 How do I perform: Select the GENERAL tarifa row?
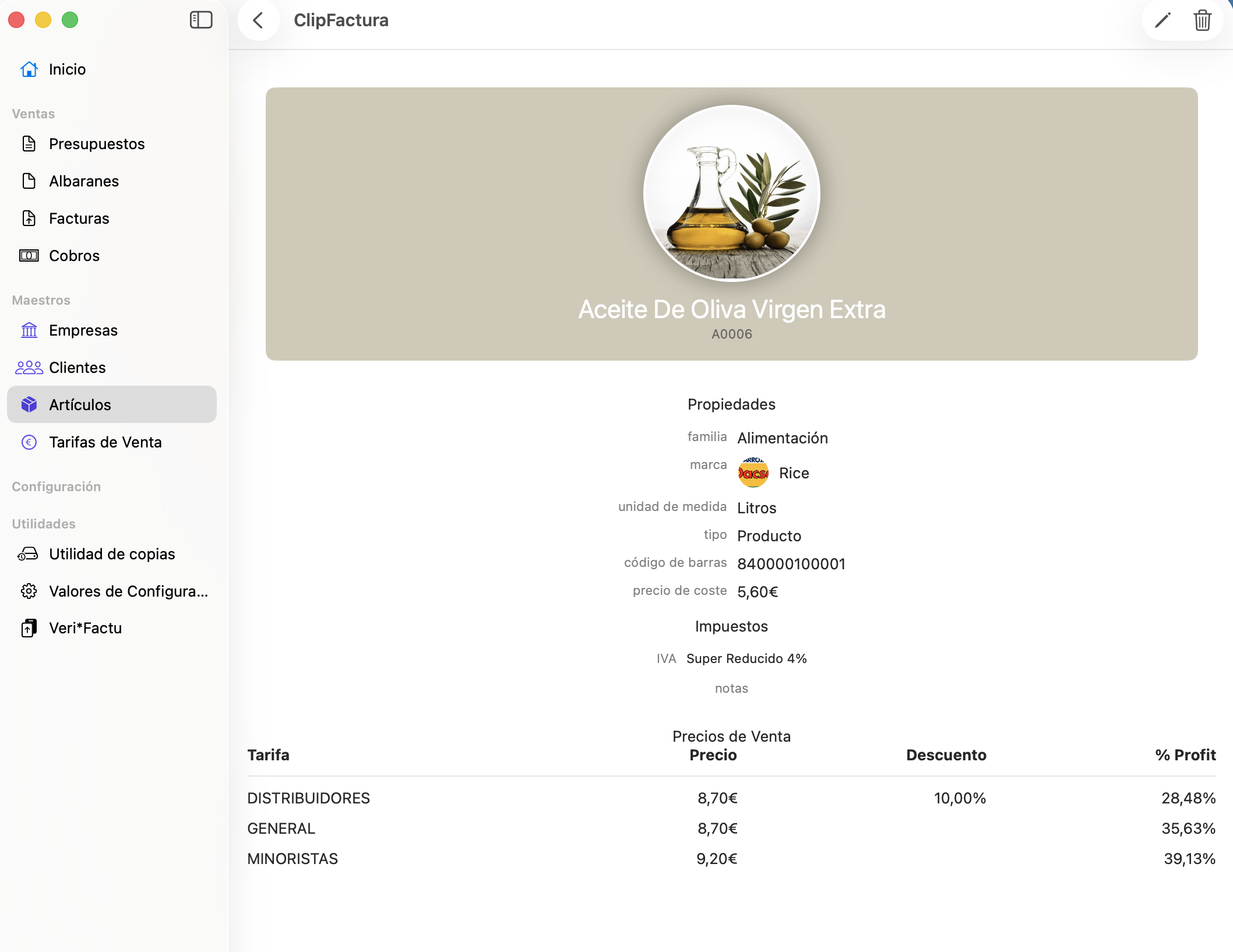(x=281, y=828)
